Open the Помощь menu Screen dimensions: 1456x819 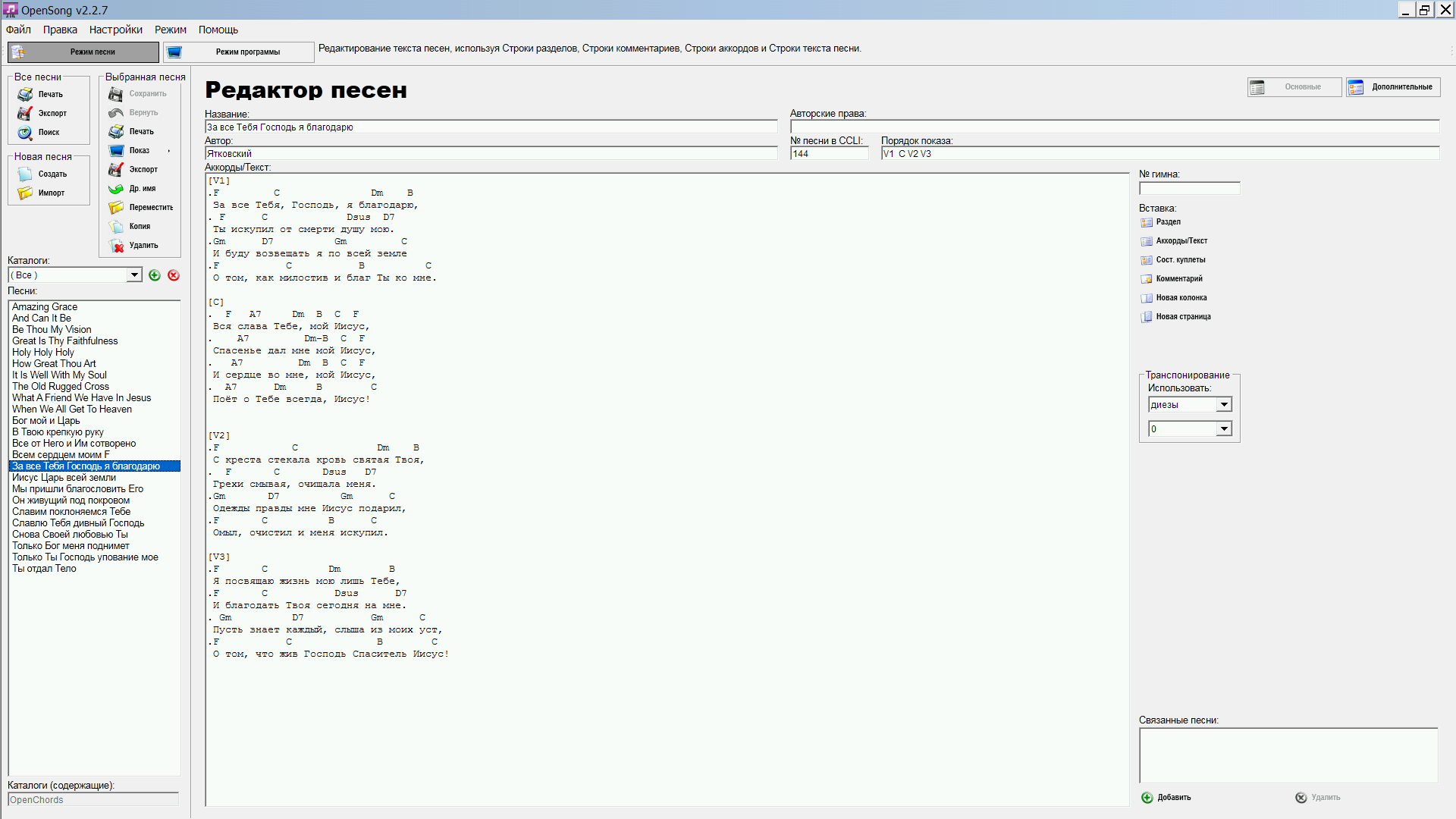218,30
